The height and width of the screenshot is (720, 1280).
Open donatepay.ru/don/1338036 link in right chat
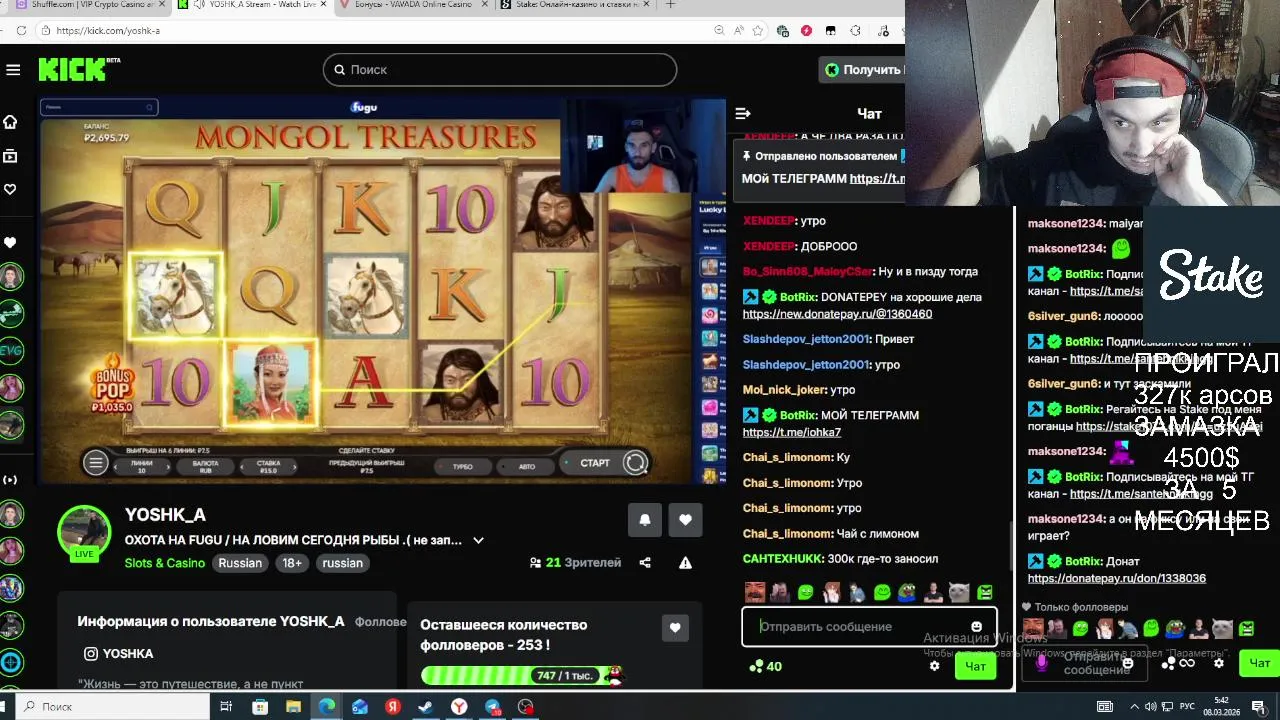1117,578
